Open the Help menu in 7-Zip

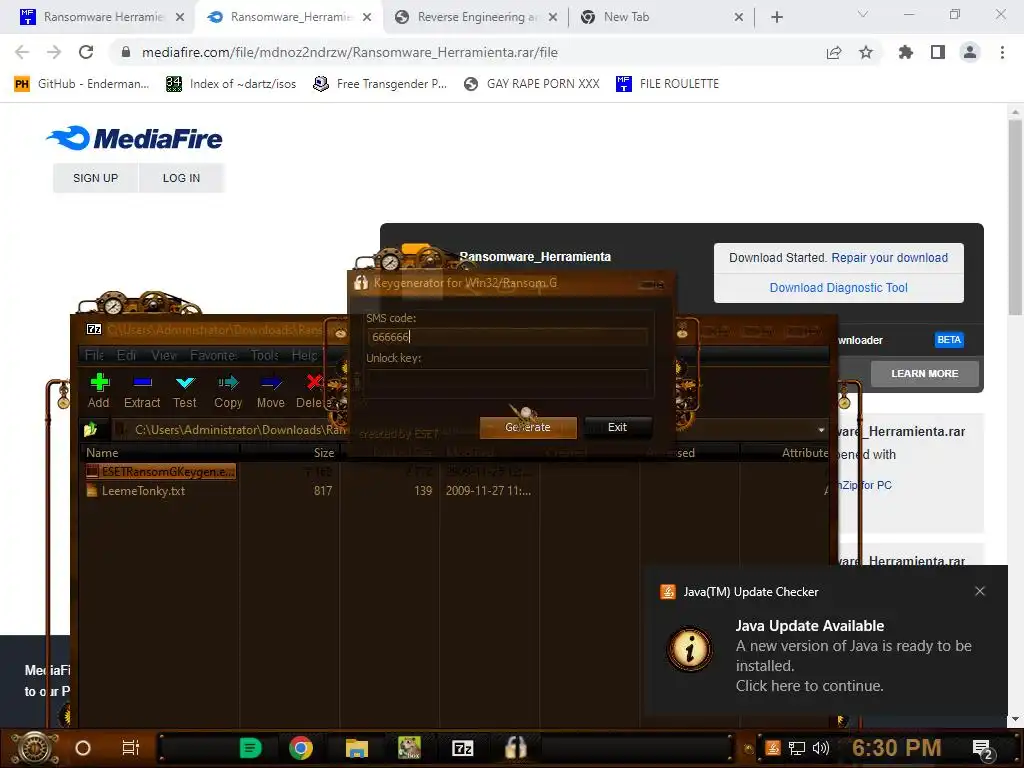click(304, 355)
